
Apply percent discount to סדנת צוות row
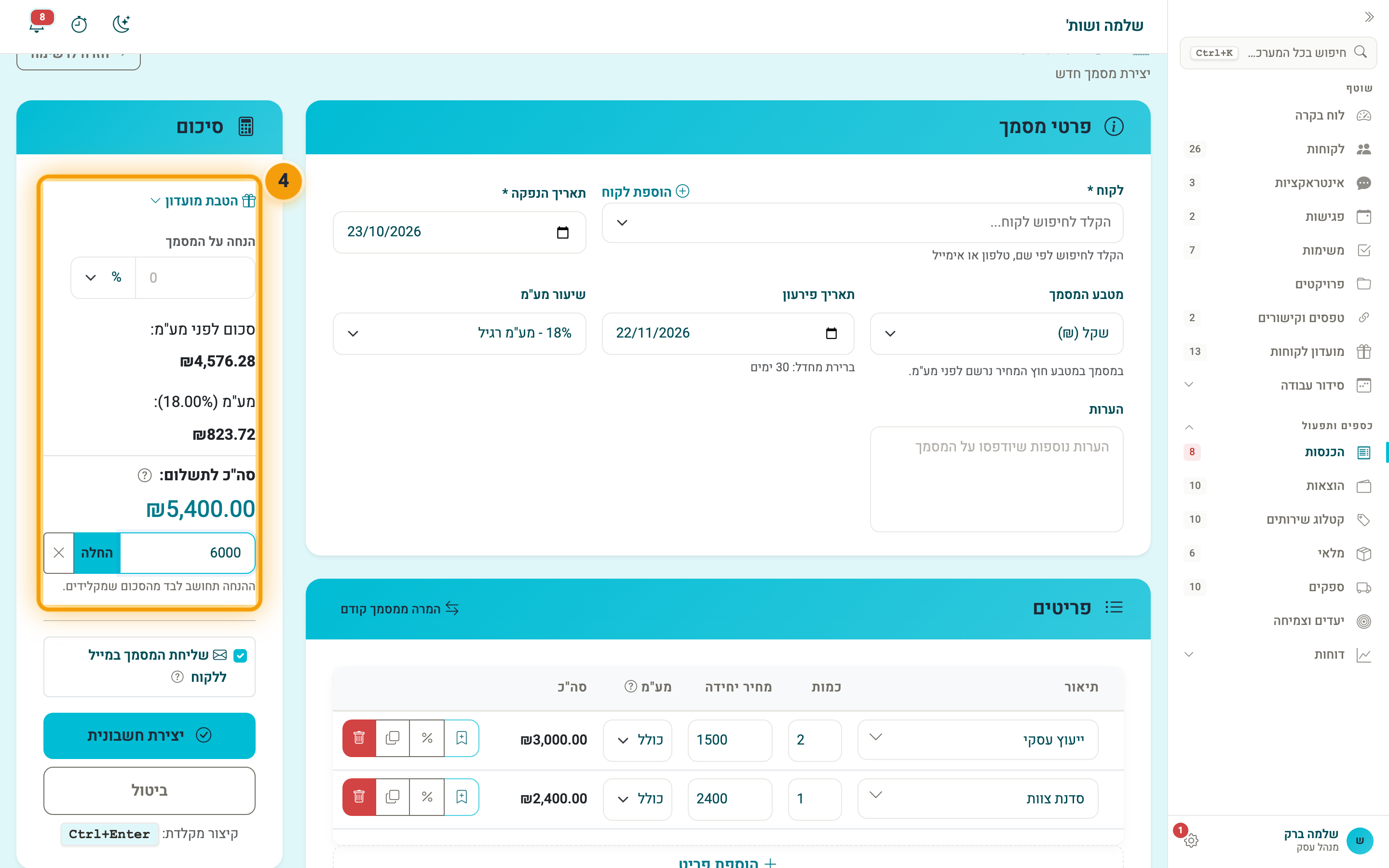click(427, 797)
